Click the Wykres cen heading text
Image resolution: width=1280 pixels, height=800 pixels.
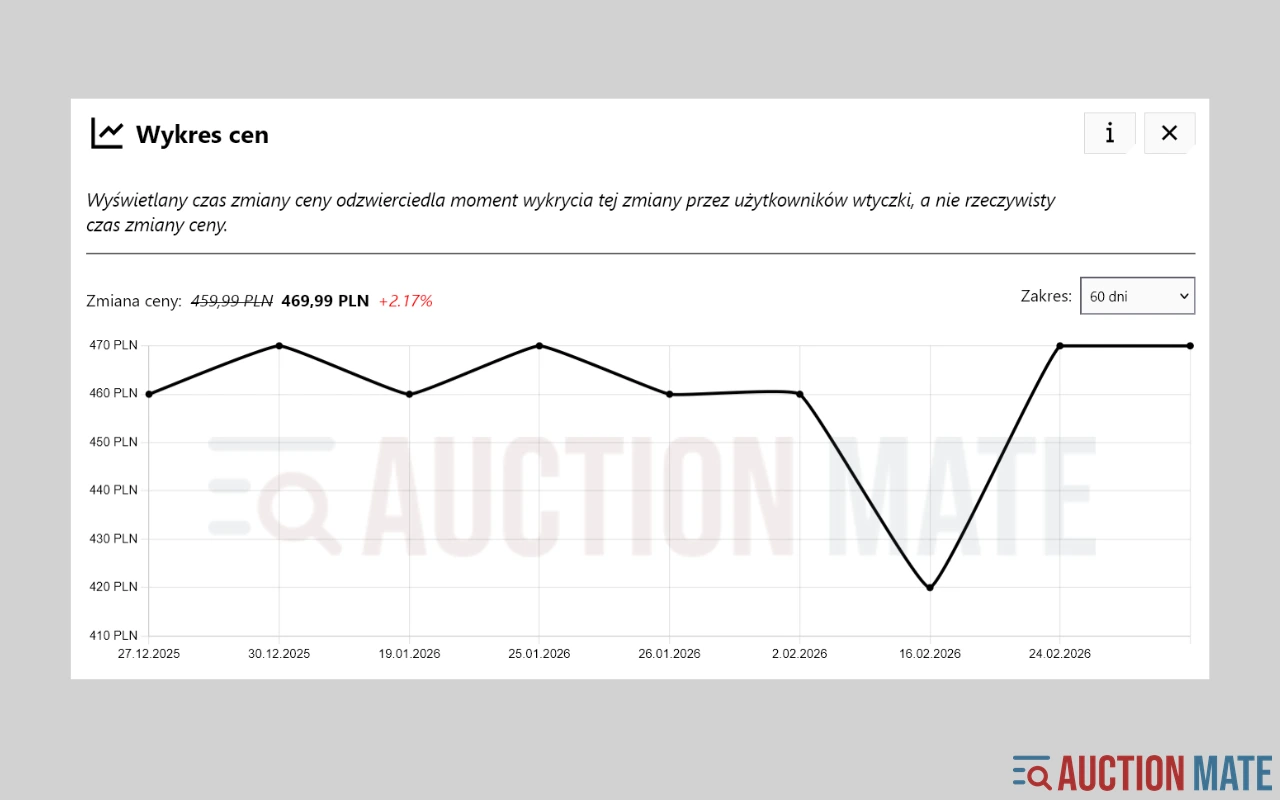(202, 135)
